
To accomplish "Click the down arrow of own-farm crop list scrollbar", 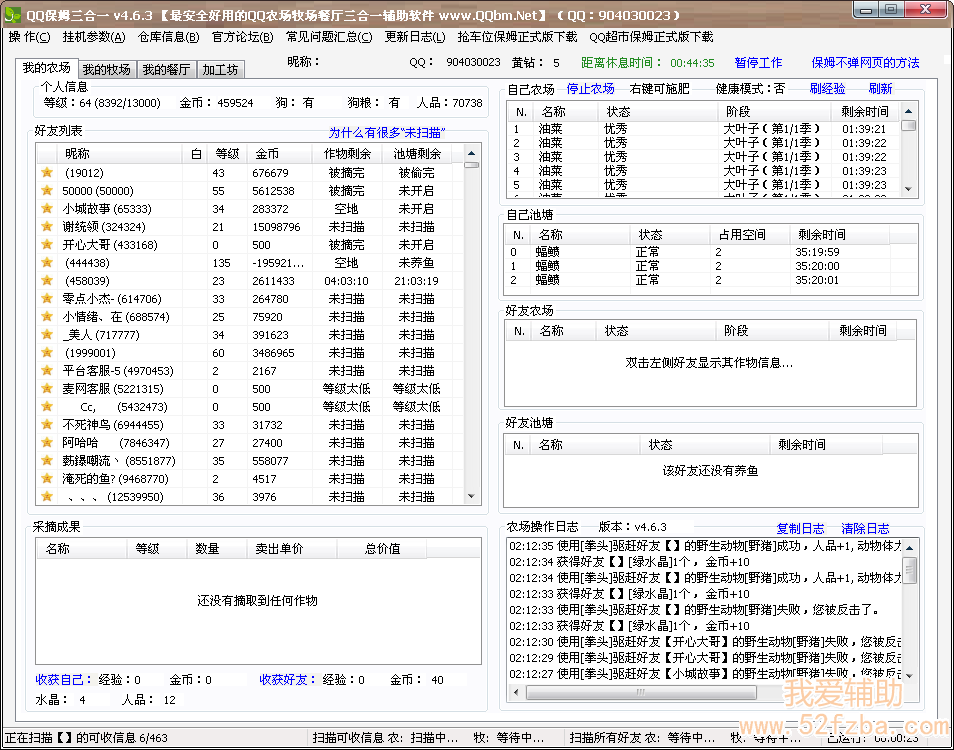I will [x=908, y=188].
